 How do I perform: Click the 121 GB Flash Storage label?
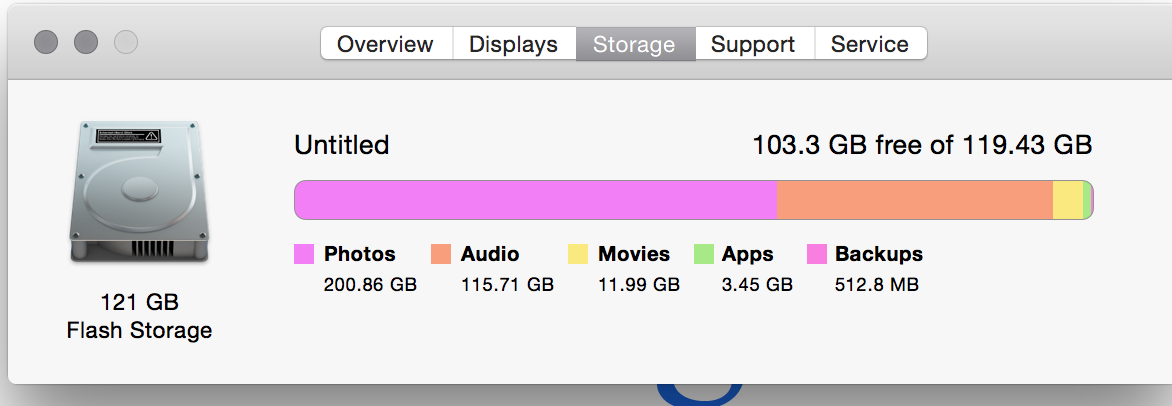pos(139,316)
